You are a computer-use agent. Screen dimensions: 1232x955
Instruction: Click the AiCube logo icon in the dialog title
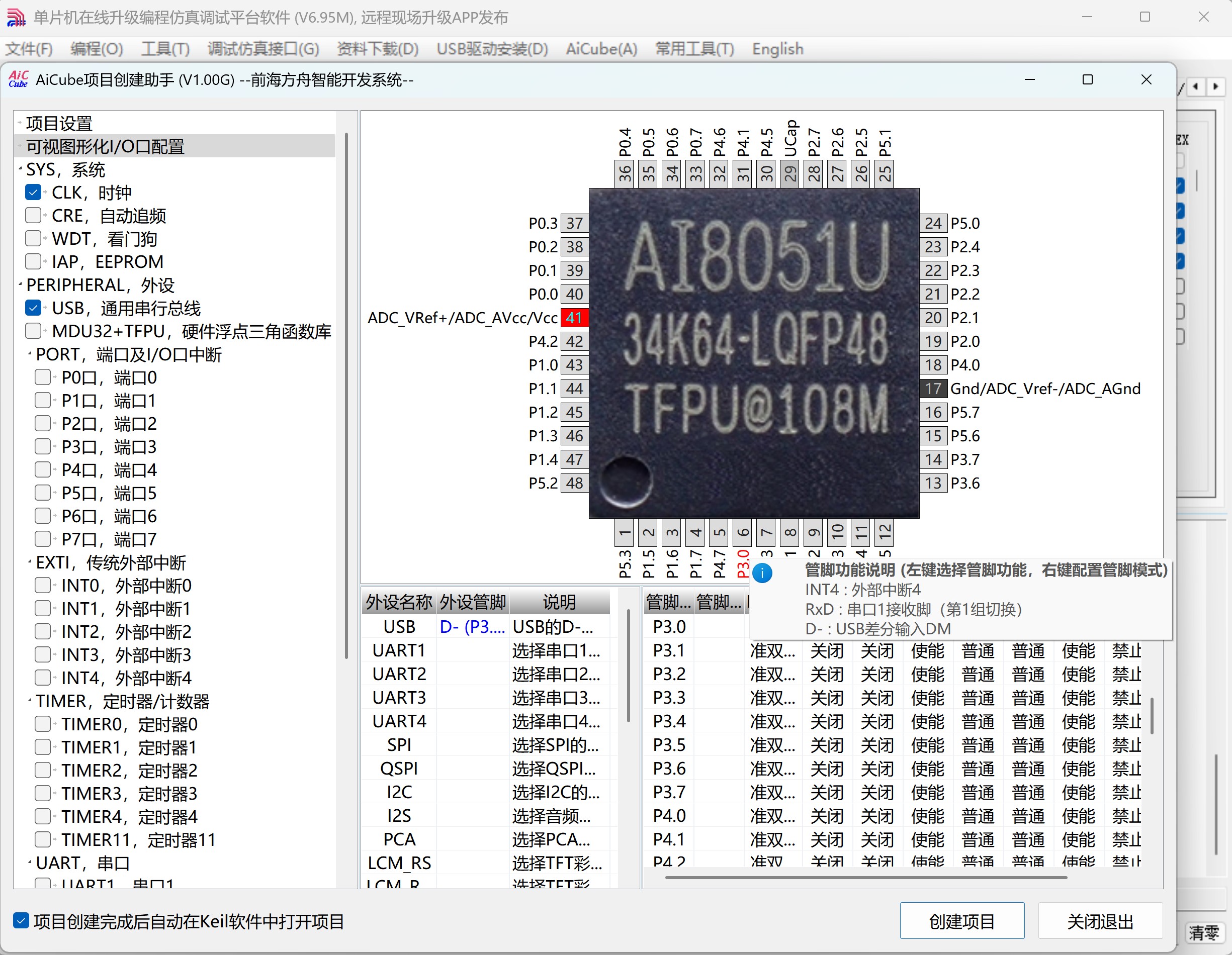[18, 79]
